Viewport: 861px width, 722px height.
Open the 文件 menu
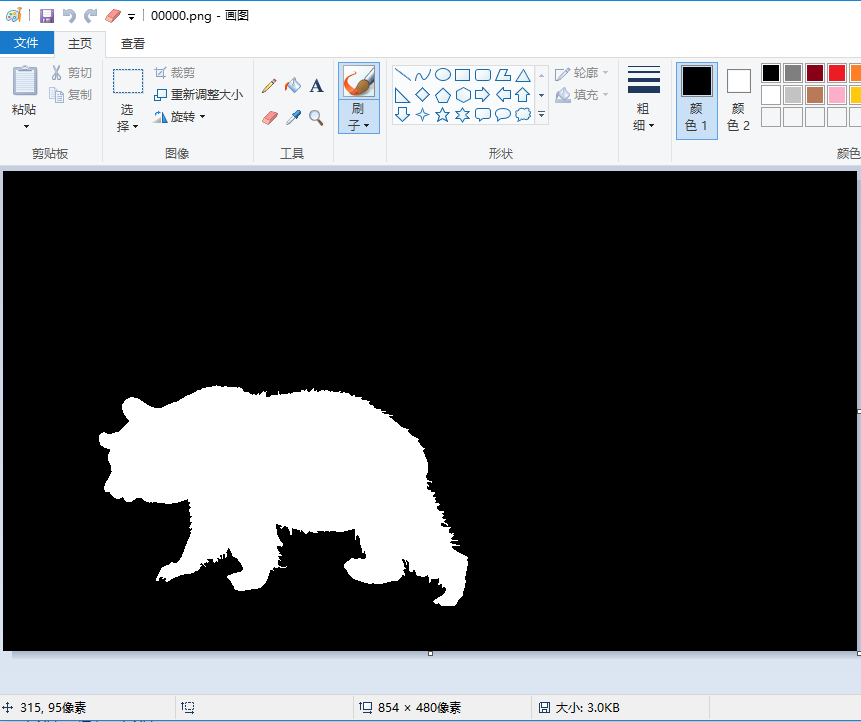coord(26,43)
